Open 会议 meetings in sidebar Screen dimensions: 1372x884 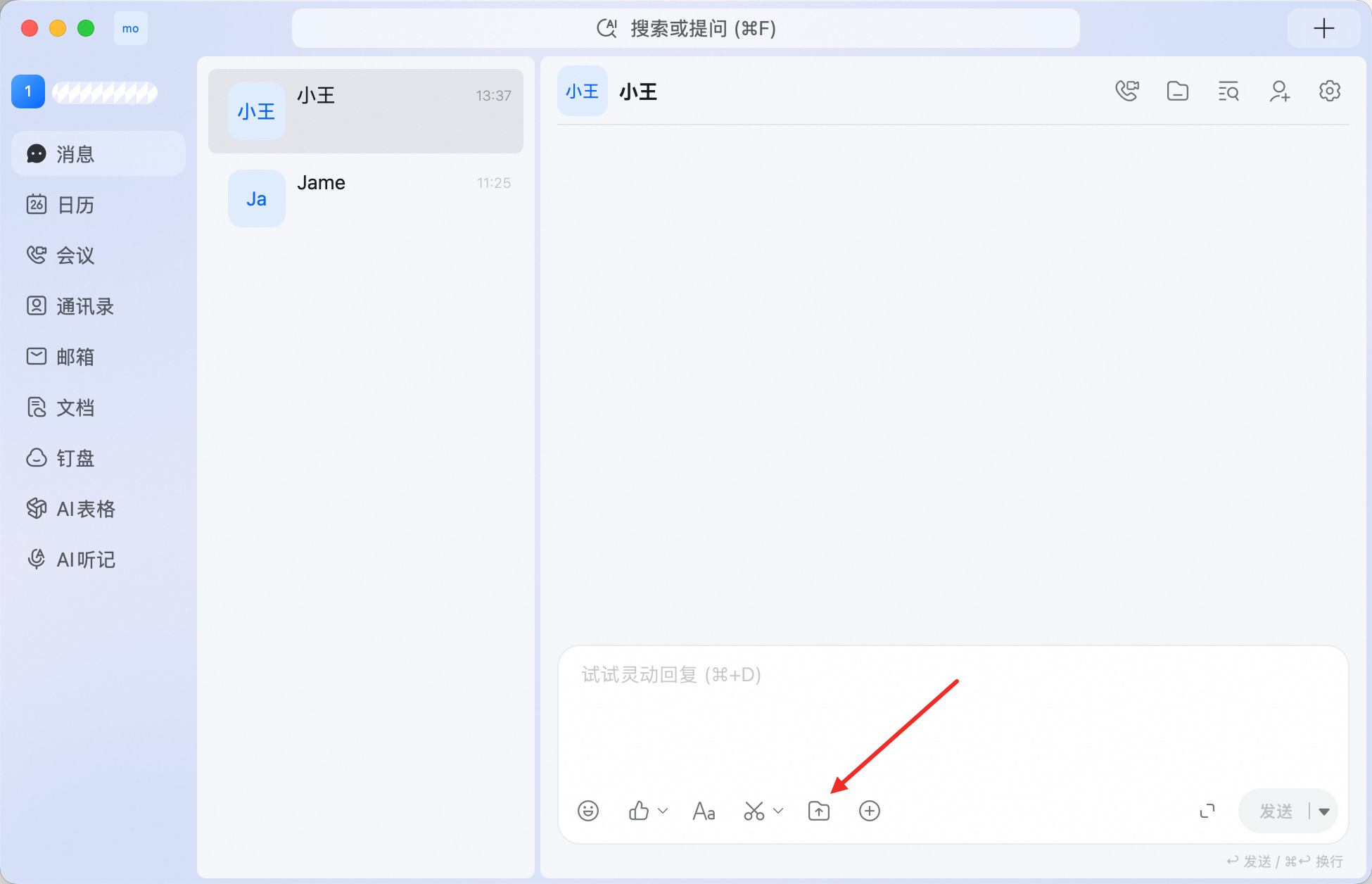coord(99,255)
